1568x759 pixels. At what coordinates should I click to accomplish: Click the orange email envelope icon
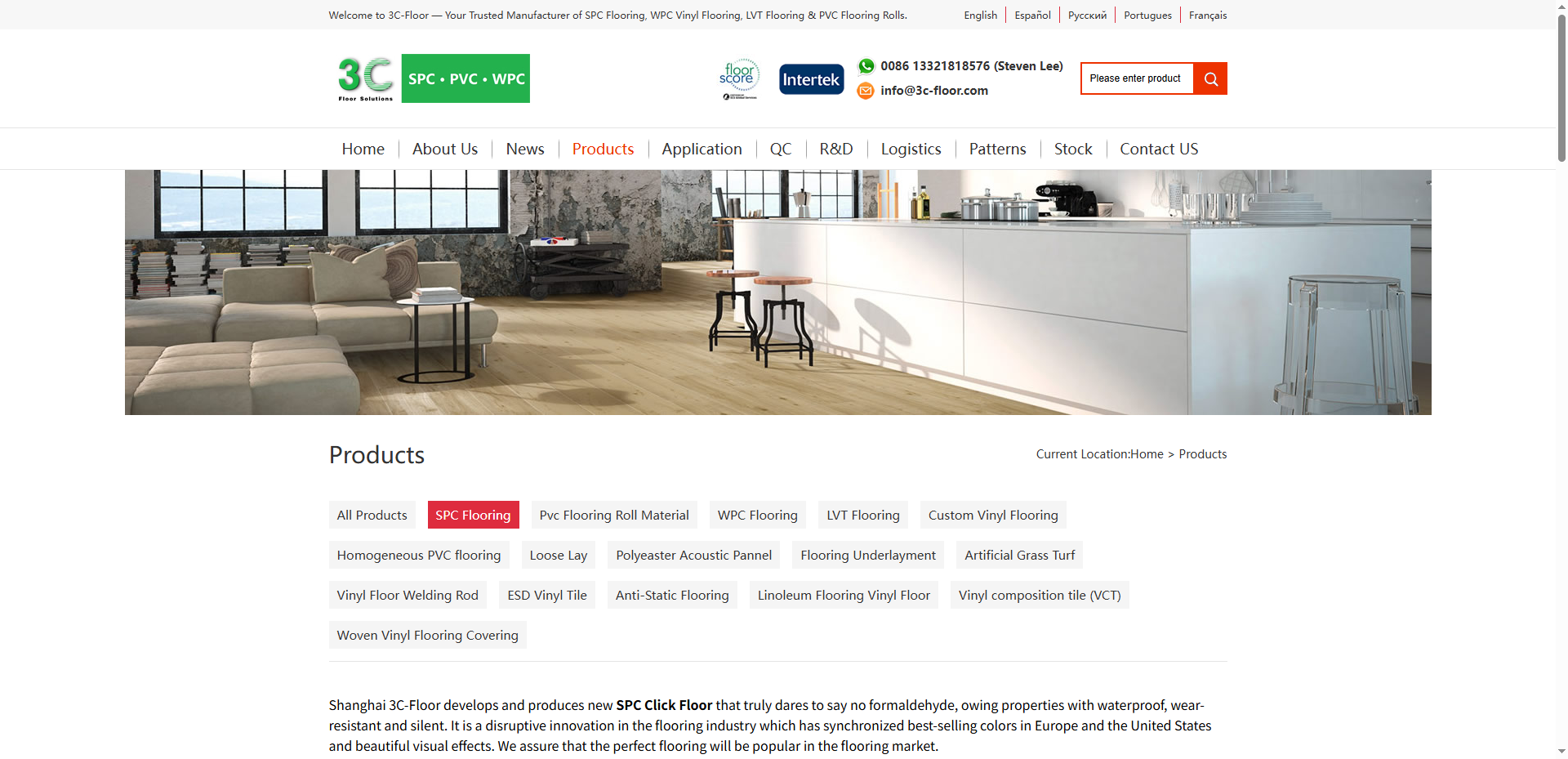click(866, 91)
